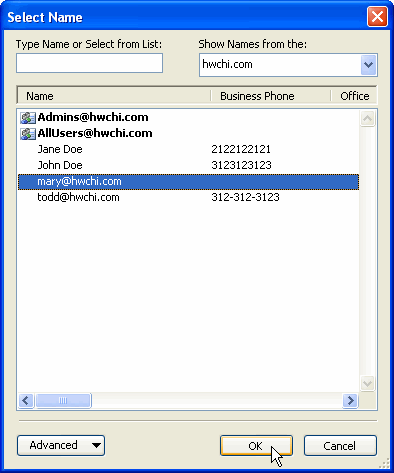This screenshot has height=473, width=394.
Task: Click the vertical scrollbar down arrow
Action: (367, 383)
